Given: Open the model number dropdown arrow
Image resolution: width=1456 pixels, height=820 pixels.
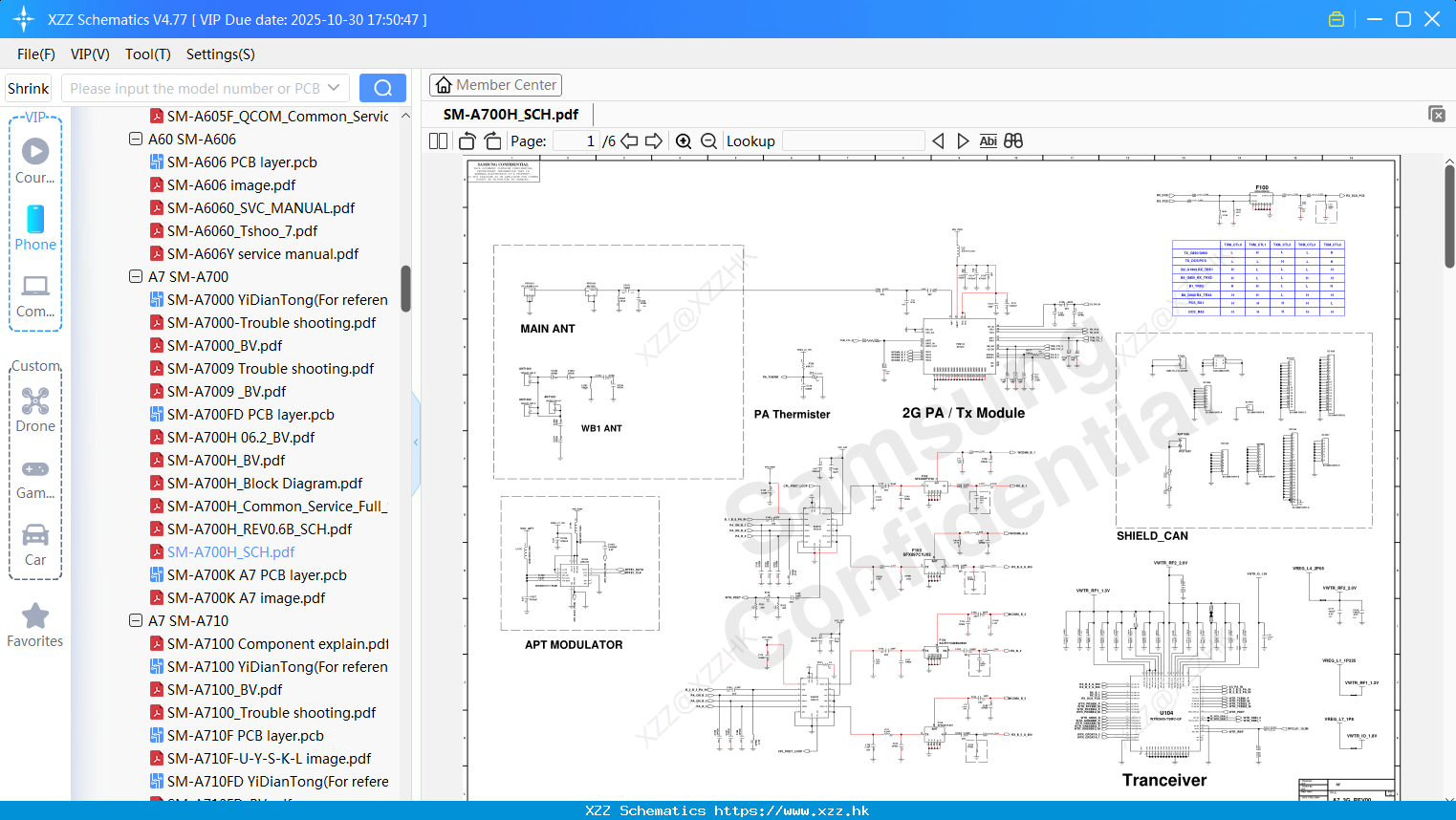Looking at the screenshot, I should click(334, 88).
